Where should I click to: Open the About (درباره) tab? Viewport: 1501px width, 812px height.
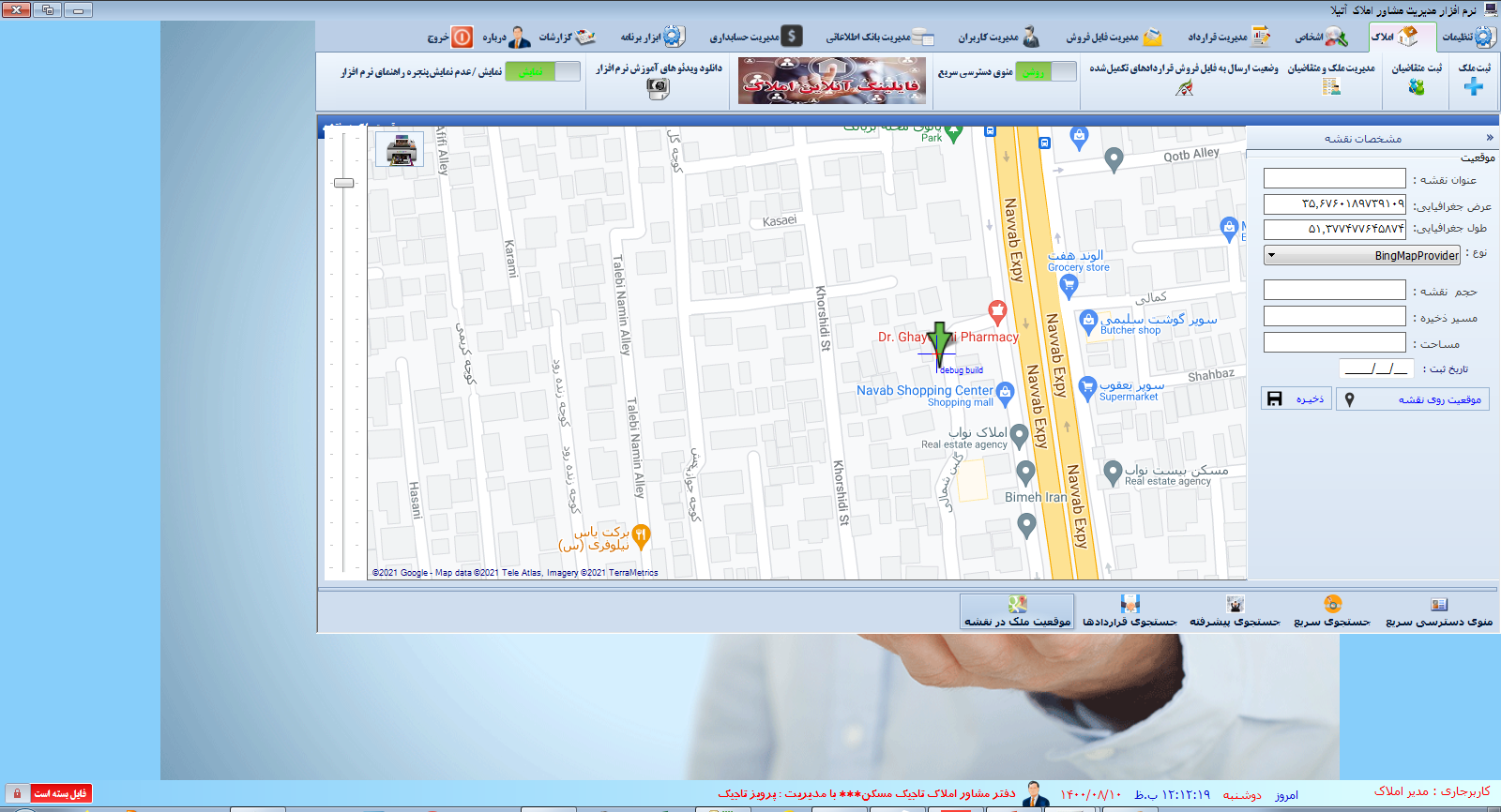pyautogui.click(x=507, y=37)
